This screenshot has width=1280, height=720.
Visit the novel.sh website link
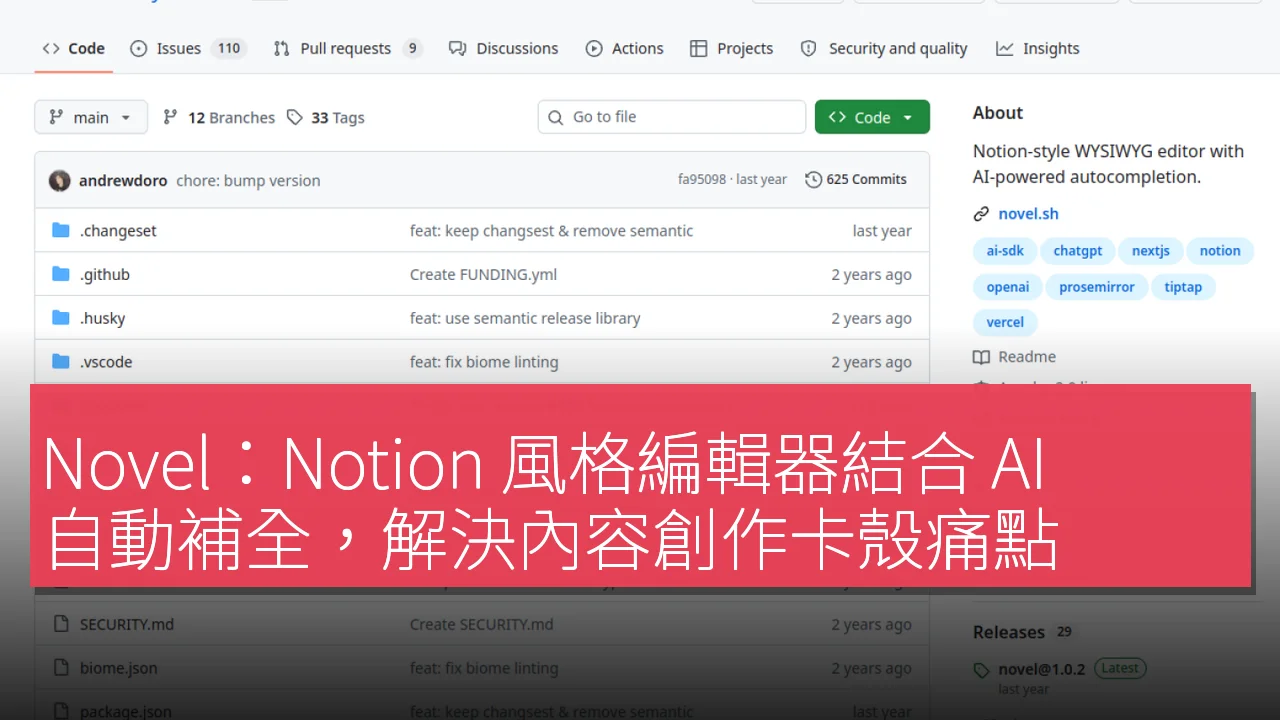point(1028,214)
